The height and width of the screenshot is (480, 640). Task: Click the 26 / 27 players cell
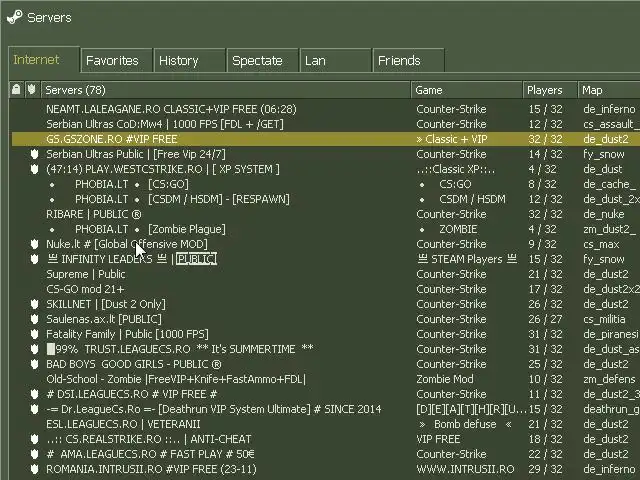tap(545, 319)
